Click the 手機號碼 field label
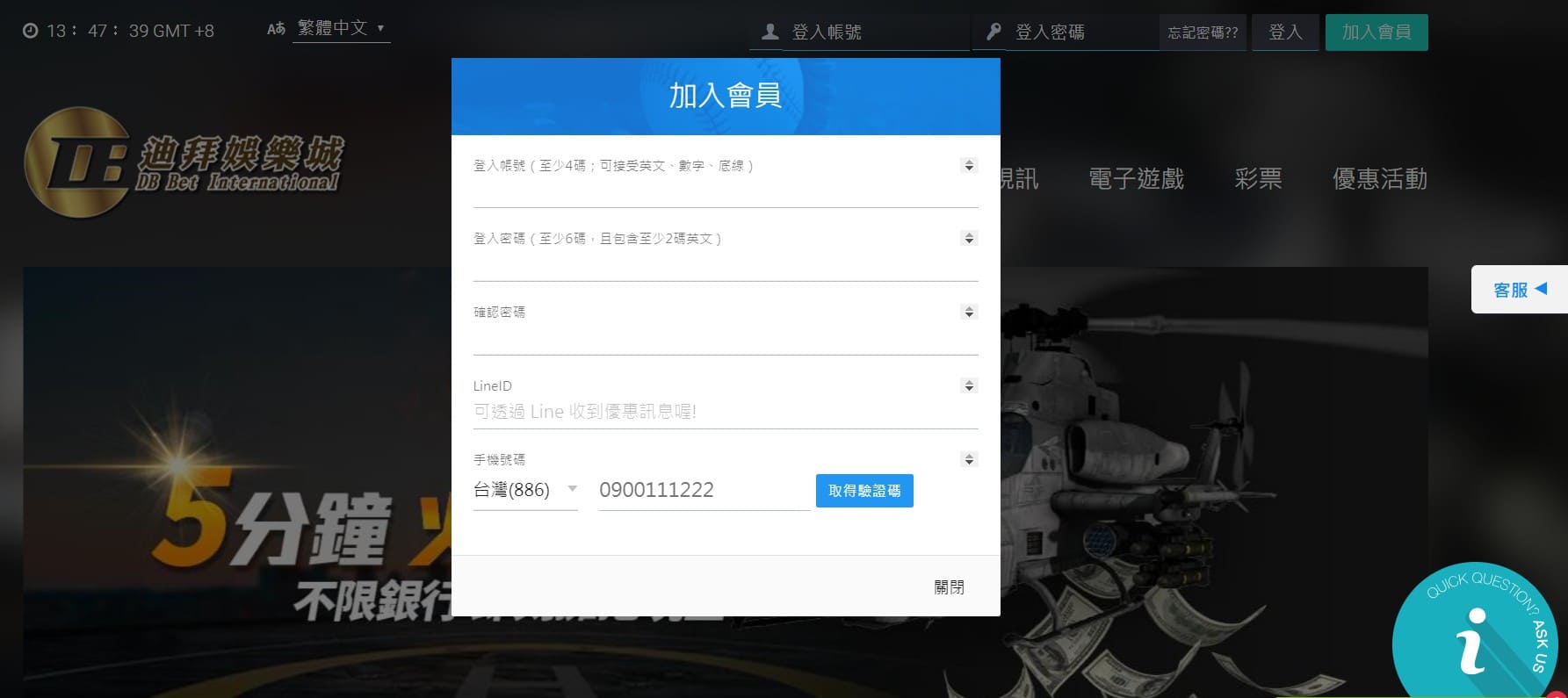 click(x=499, y=459)
